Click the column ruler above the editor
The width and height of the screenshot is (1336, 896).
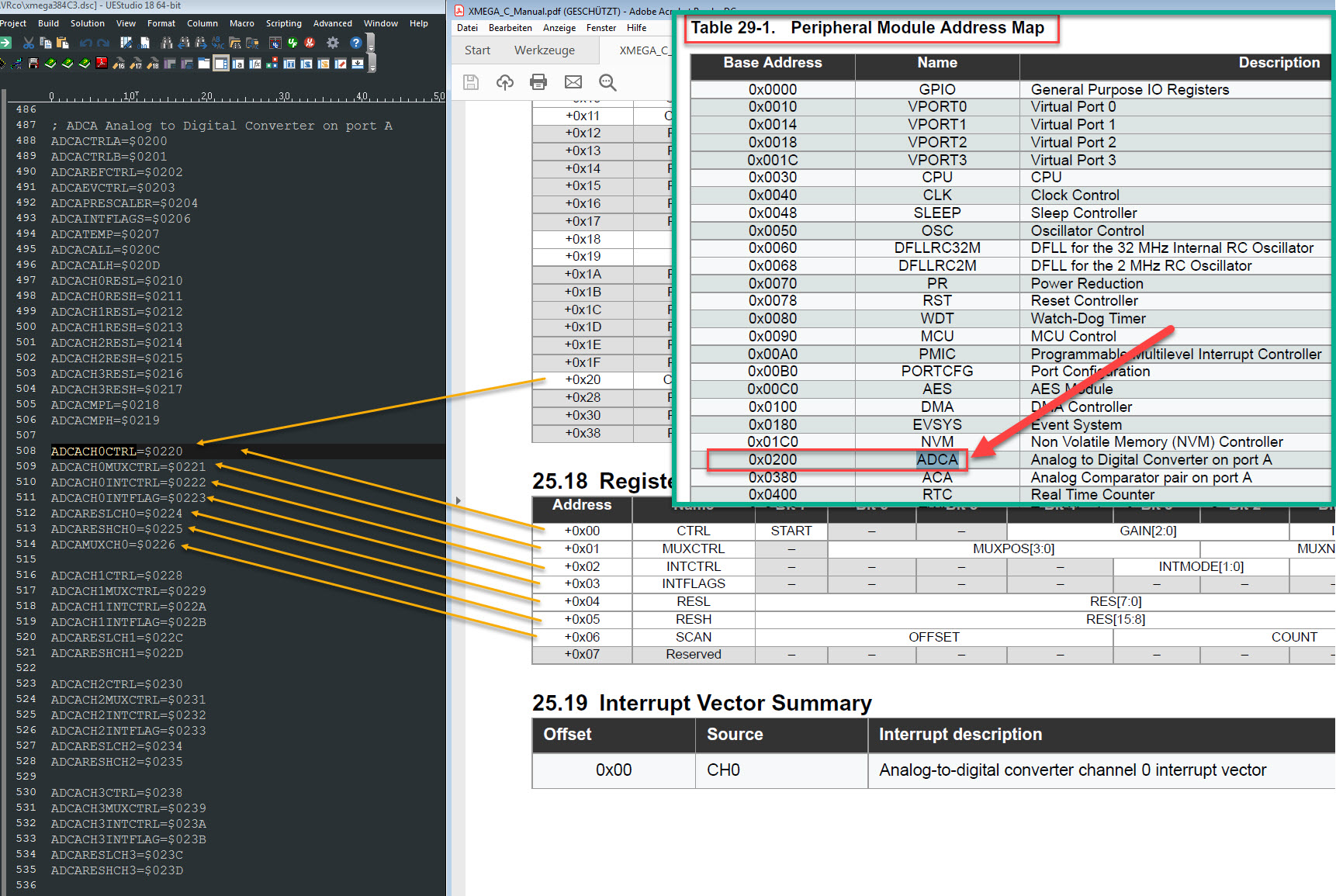248,97
